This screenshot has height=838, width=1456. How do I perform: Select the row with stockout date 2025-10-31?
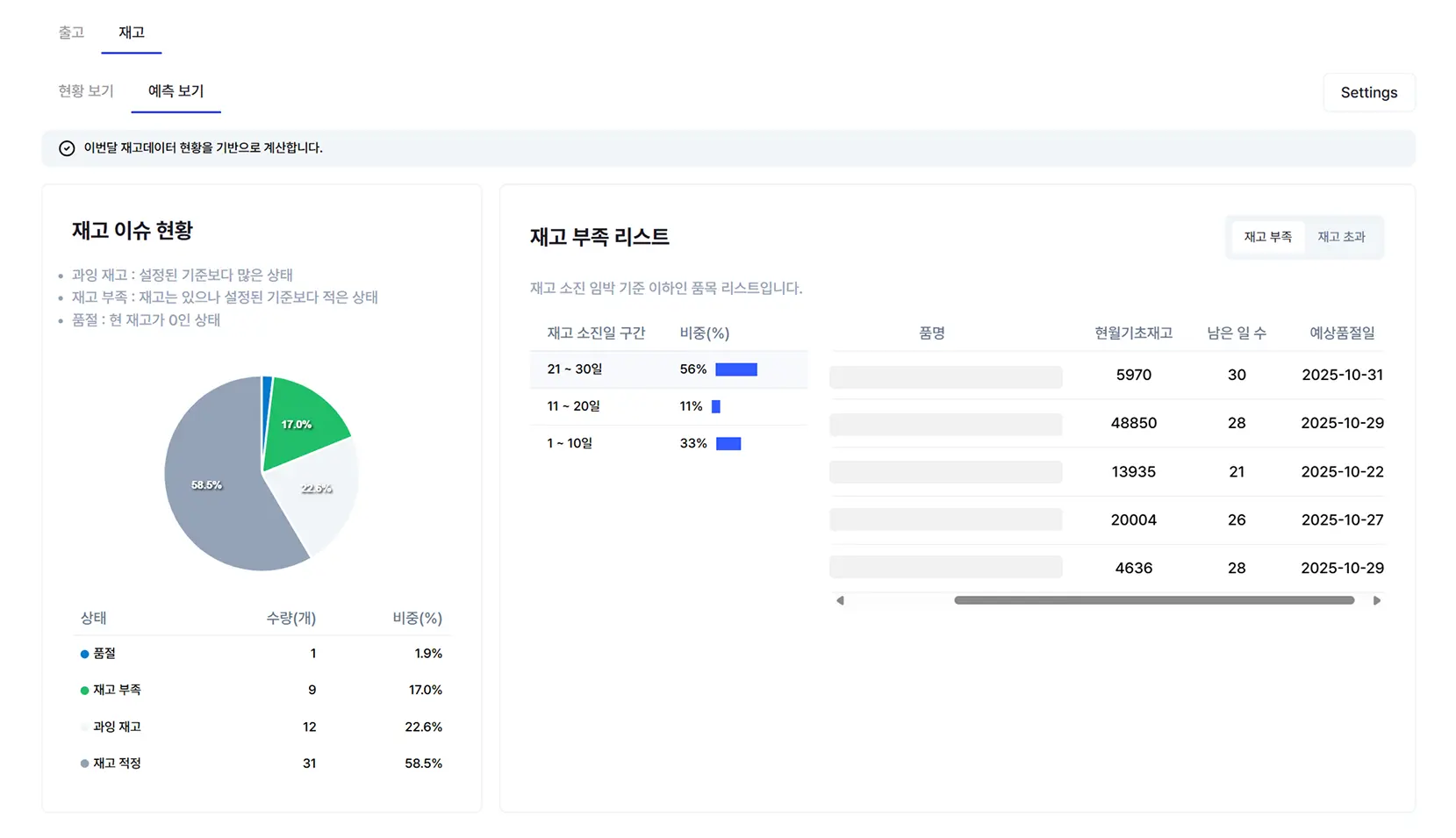tap(1106, 376)
